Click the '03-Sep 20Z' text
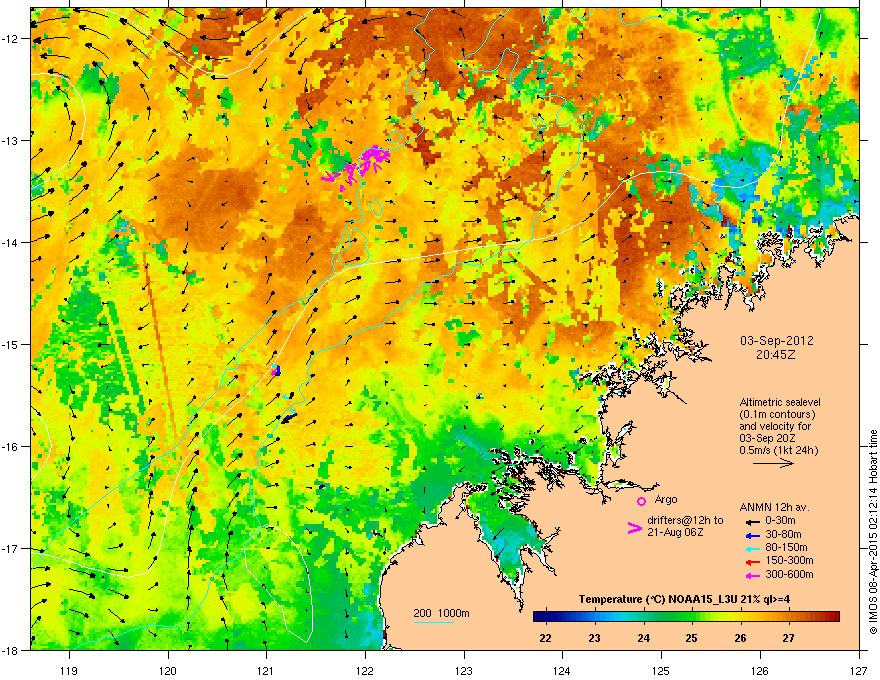880x680 pixels. coord(767,438)
